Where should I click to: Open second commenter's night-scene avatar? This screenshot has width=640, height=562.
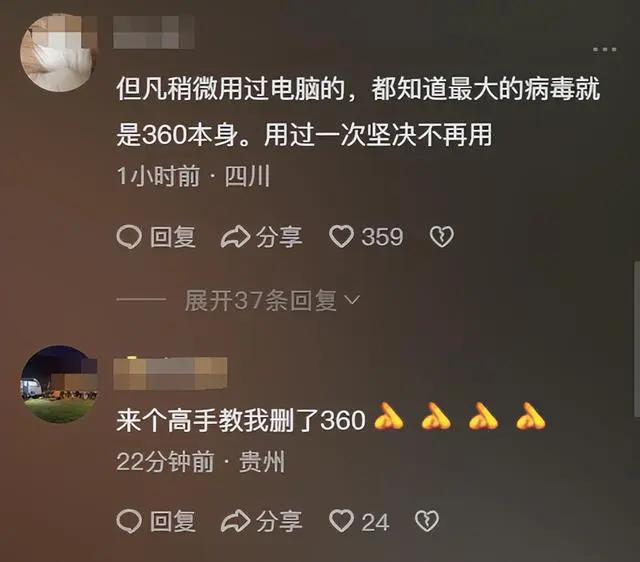(x=59, y=384)
